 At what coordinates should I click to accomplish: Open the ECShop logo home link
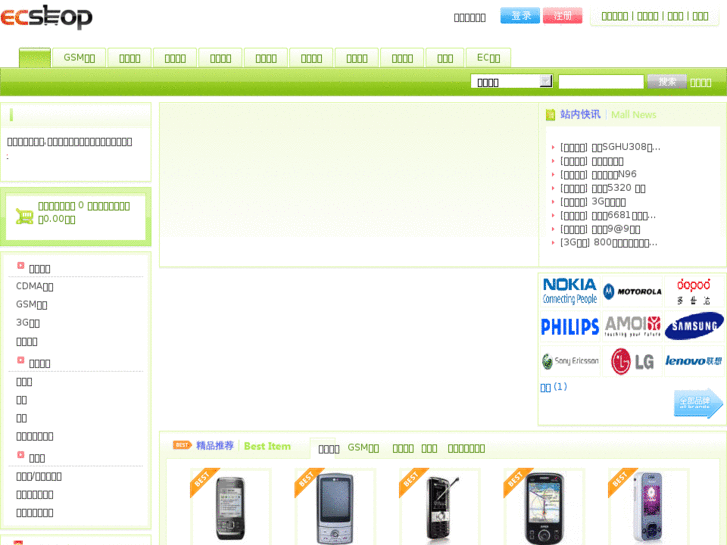point(46,17)
